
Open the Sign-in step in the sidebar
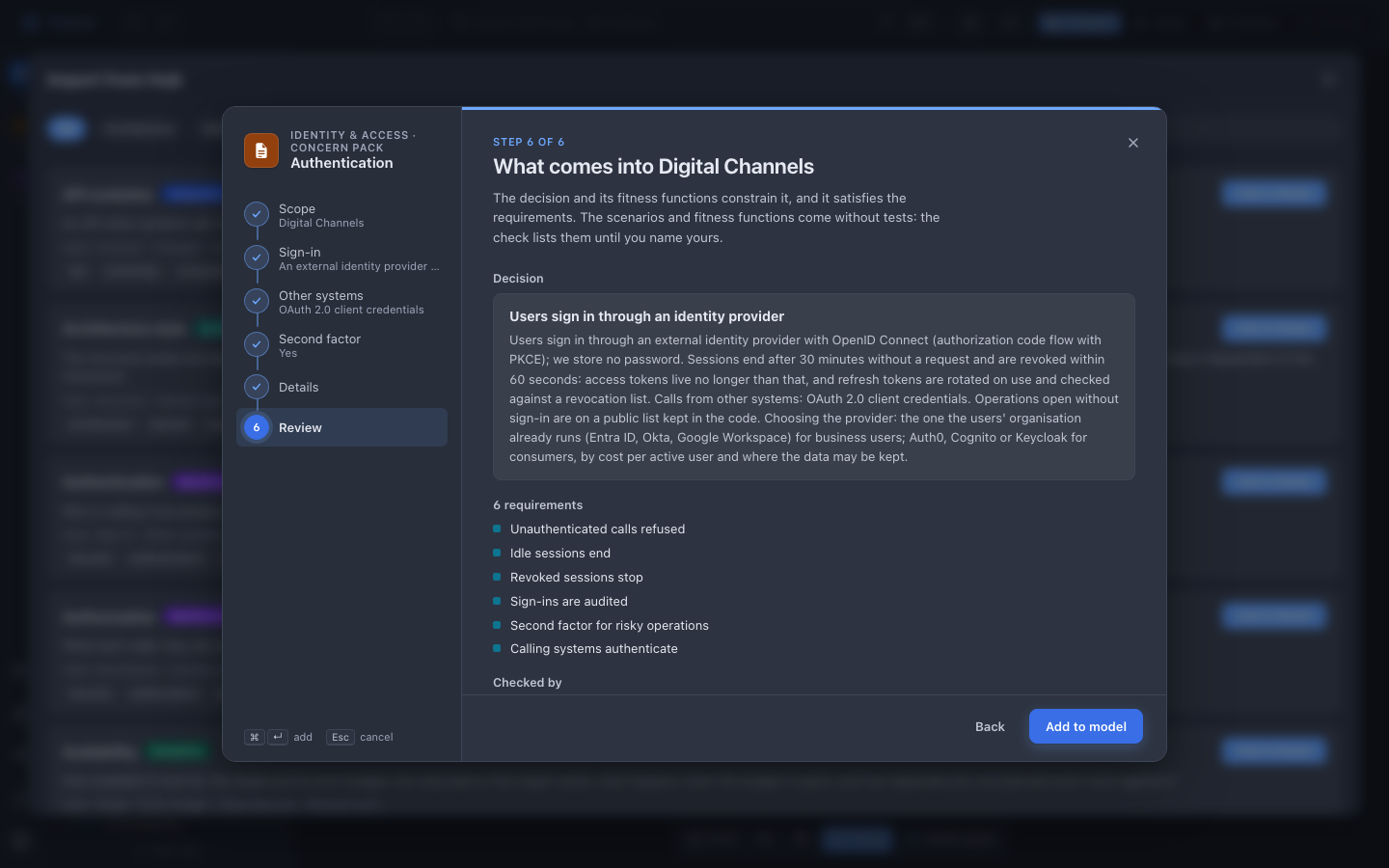pyautogui.click(x=341, y=258)
